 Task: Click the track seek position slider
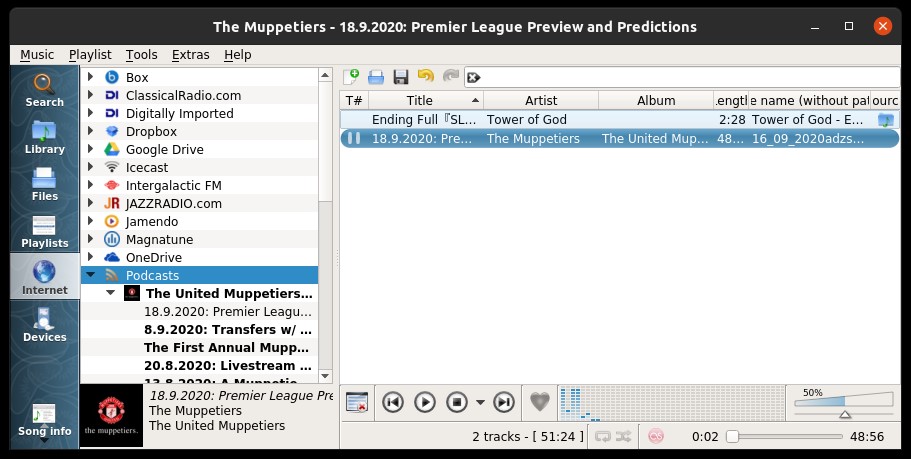click(784, 436)
